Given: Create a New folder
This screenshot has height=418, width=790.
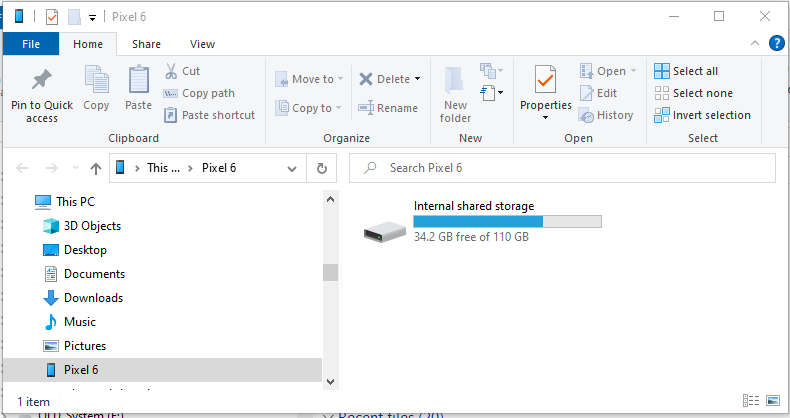Looking at the screenshot, I should click(x=455, y=95).
